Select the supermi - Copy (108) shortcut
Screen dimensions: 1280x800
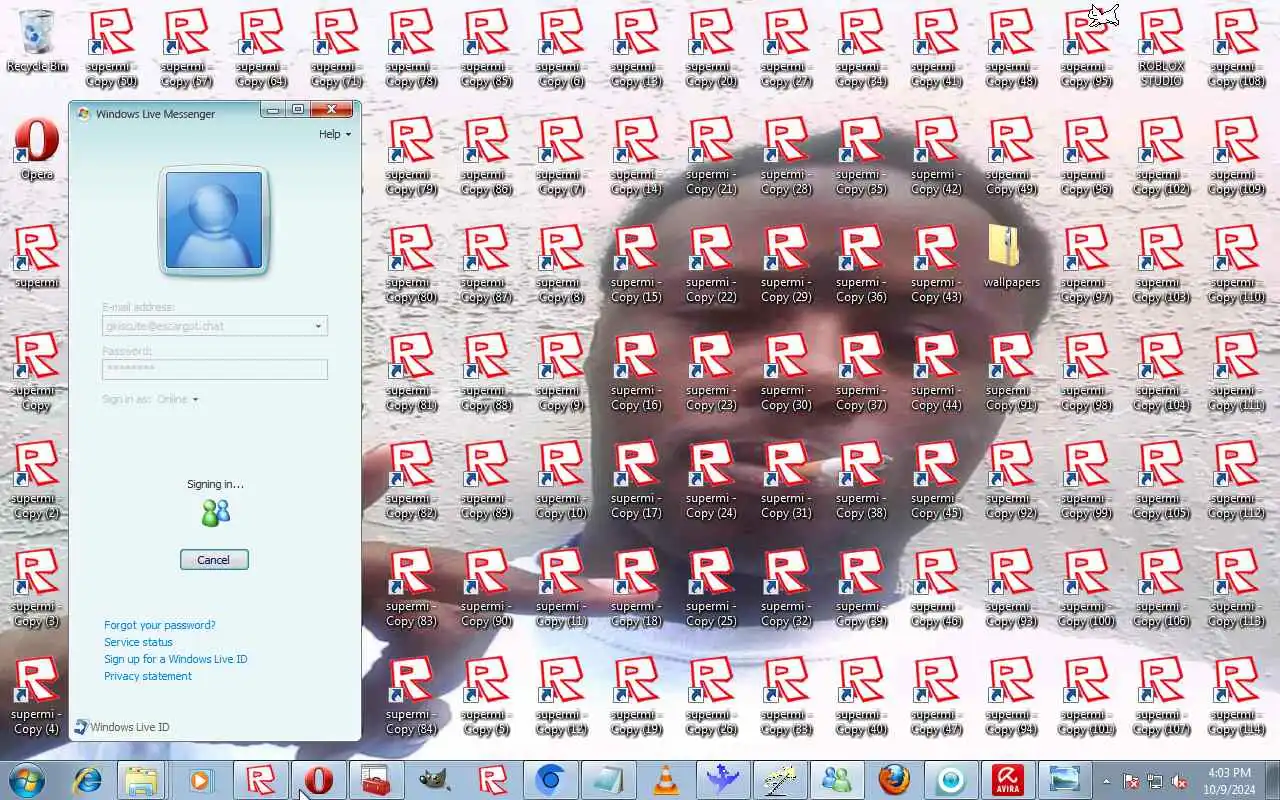tap(1237, 47)
